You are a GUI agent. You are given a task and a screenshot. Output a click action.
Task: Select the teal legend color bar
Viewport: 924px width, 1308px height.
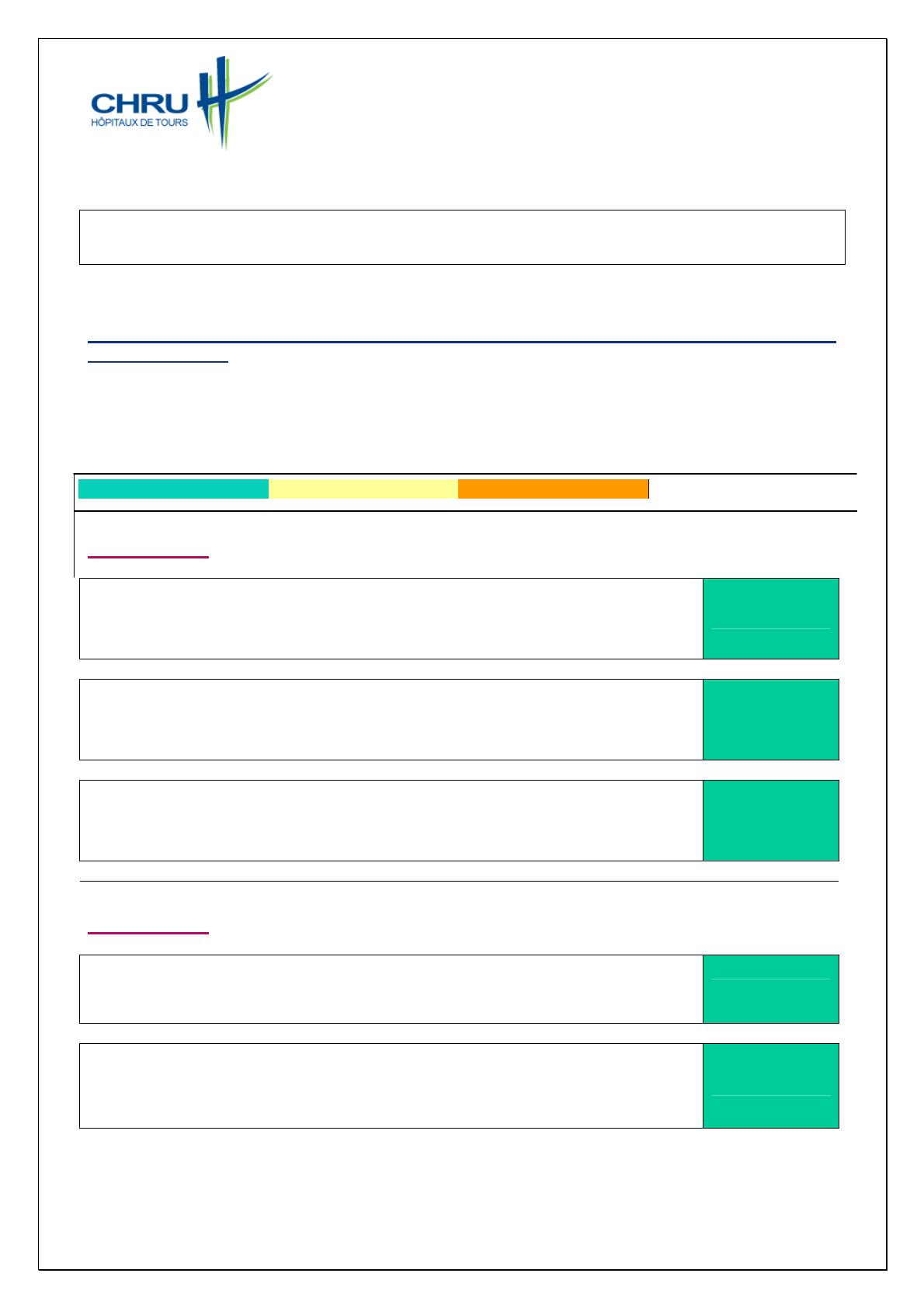coord(173,489)
